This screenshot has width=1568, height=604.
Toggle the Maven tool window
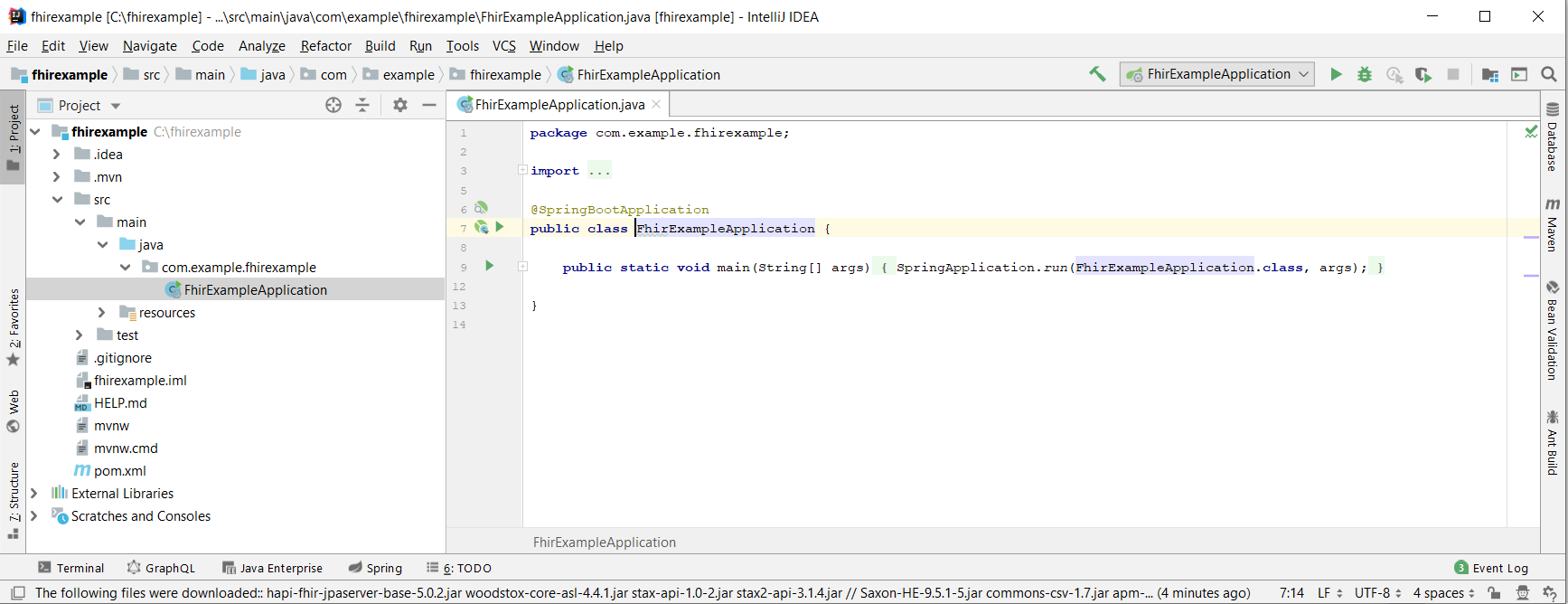click(x=1552, y=226)
